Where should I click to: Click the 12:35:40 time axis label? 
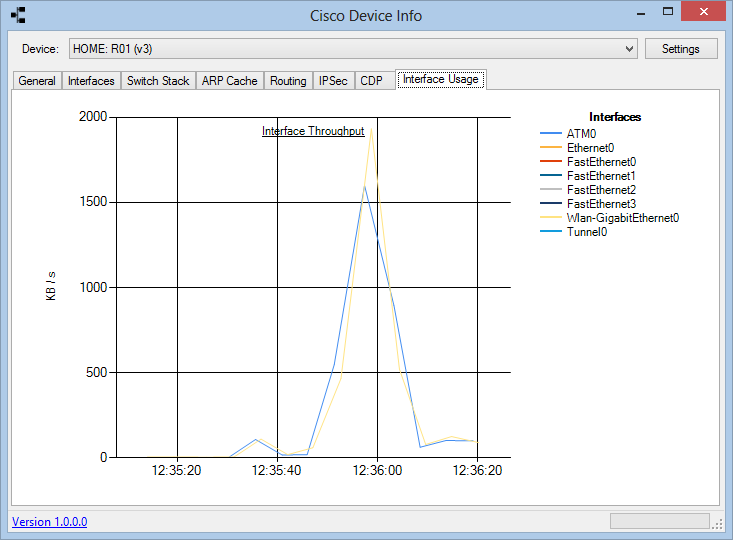tap(276, 470)
